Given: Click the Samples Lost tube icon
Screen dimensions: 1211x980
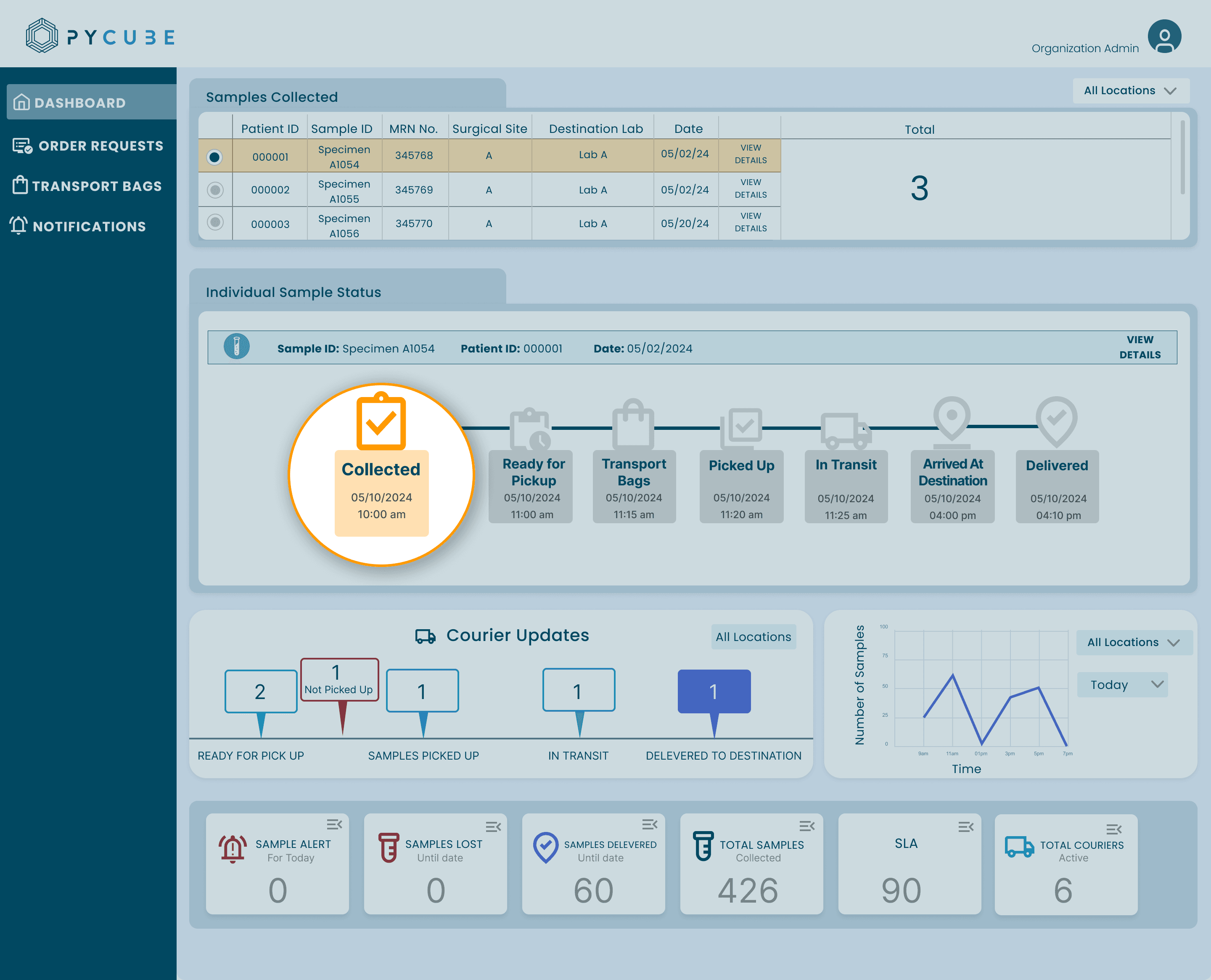Looking at the screenshot, I should (x=388, y=848).
